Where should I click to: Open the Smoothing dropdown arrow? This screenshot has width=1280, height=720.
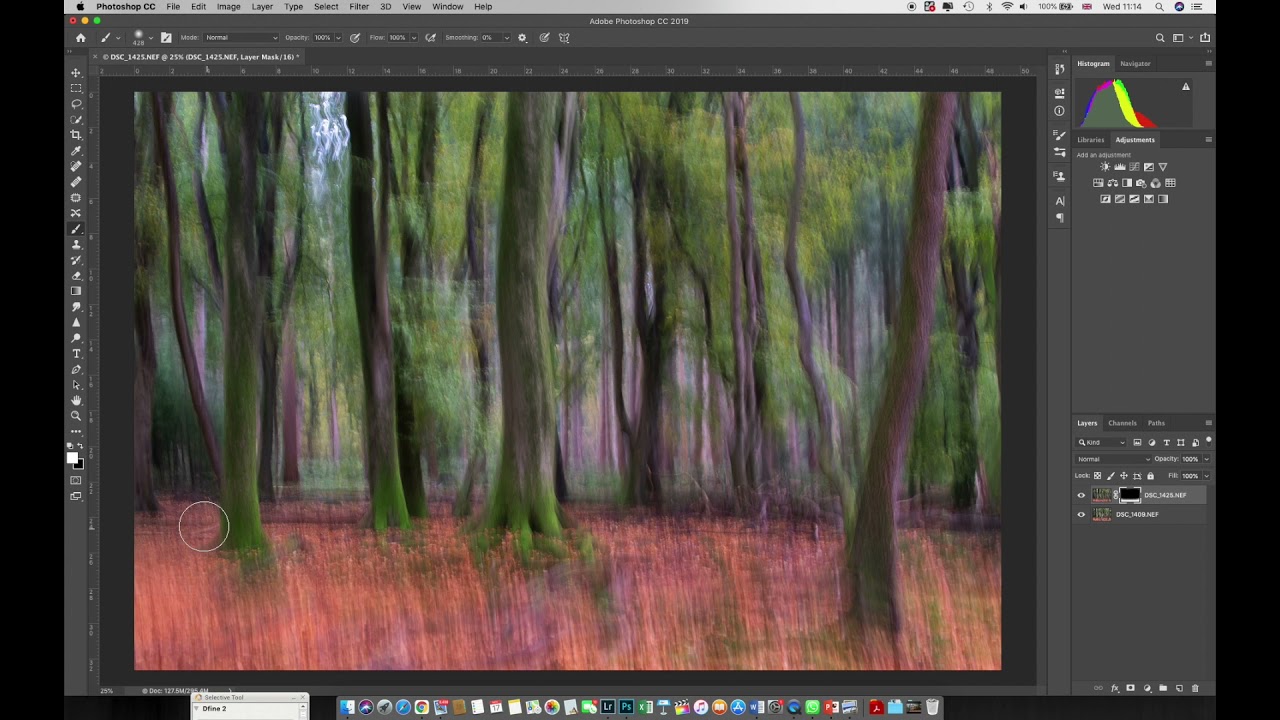[x=507, y=38]
